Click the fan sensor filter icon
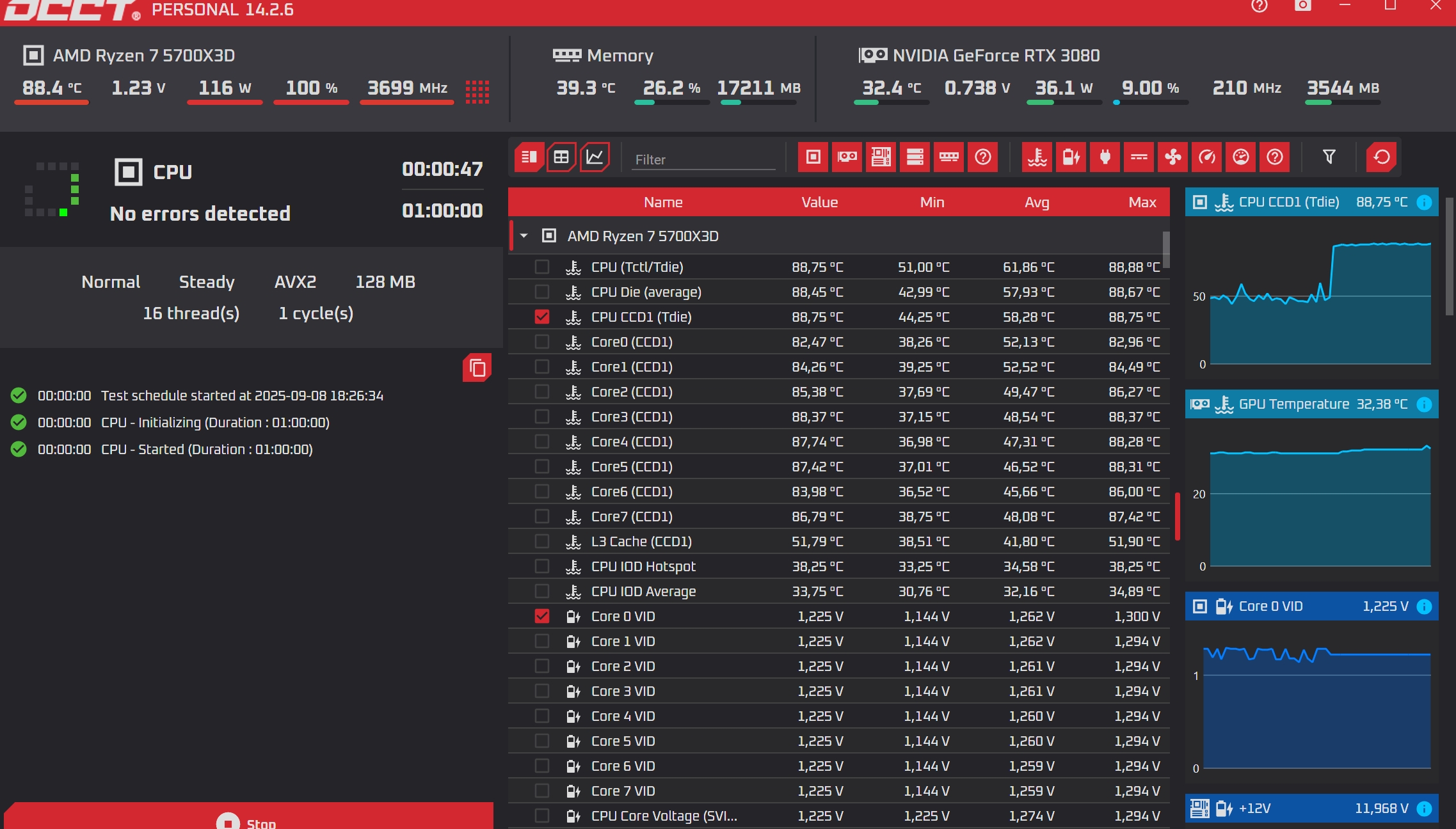This screenshot has width=1456, height=829. (1172, 157)
